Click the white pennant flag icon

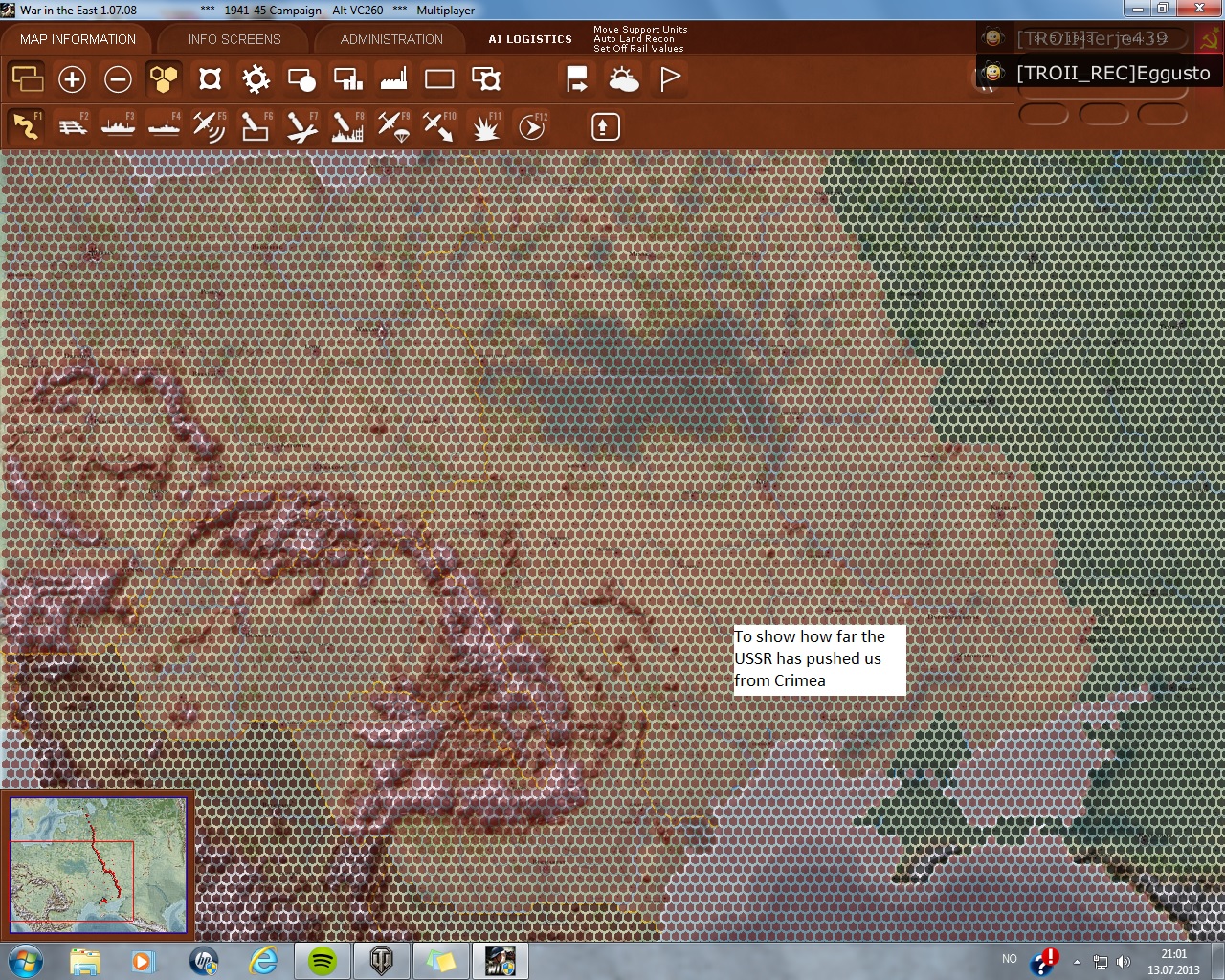point(670,78)
